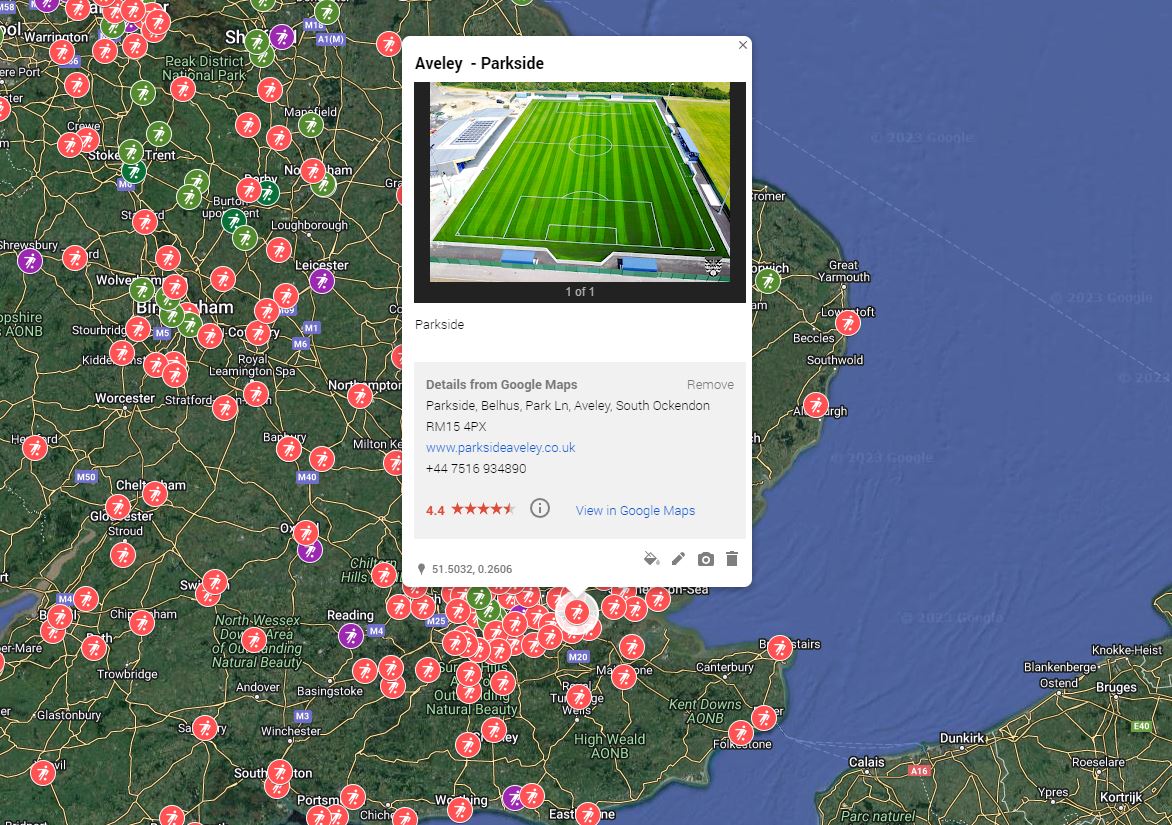
Task: Select the red marker near Folkestone
Action: (741, 733)
